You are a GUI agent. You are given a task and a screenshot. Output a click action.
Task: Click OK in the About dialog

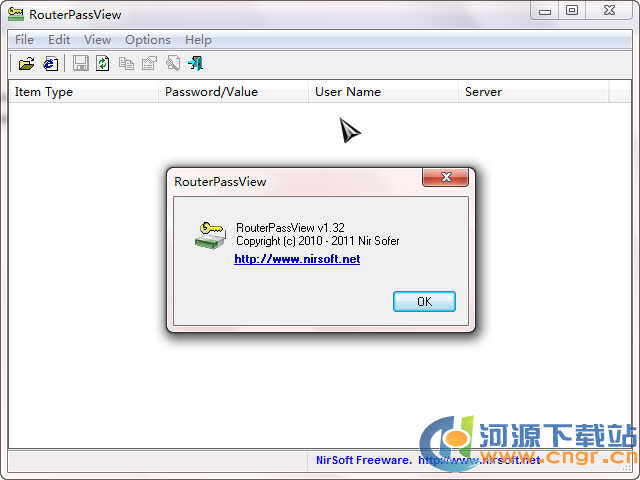tap(424, 302)
